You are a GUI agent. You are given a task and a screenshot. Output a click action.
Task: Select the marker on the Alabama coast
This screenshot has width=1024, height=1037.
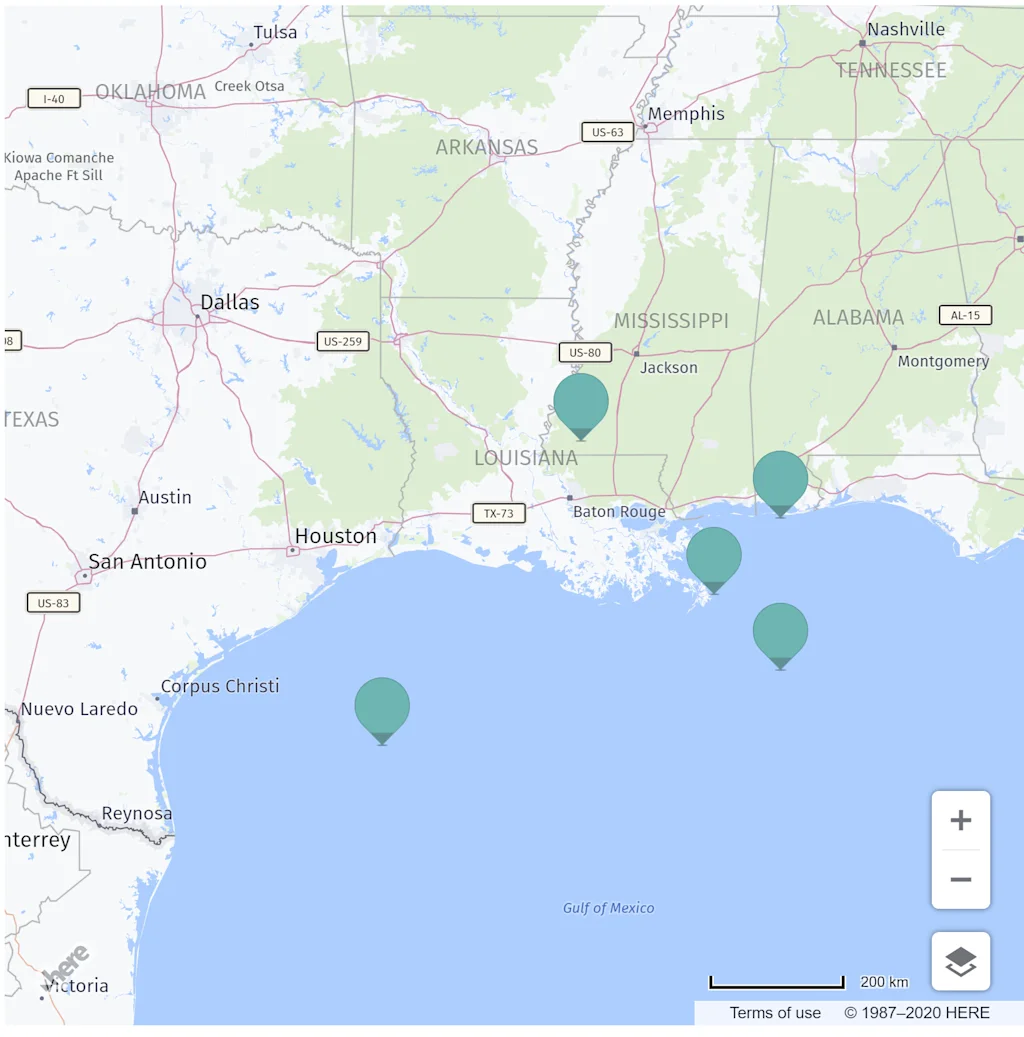click(781, 483)
